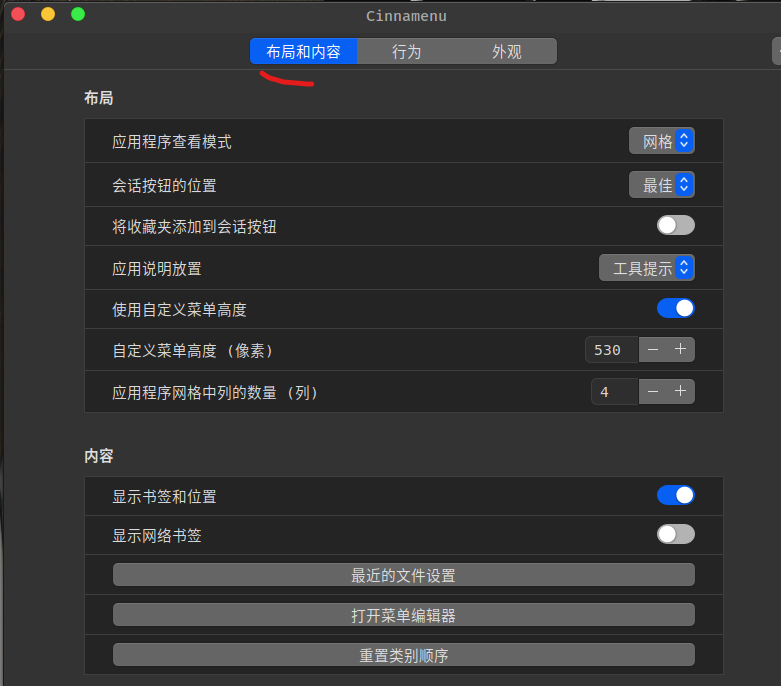Click the 应用说明放置 label
The height and width of the screenshot is (686, 781).
[157, 269]
